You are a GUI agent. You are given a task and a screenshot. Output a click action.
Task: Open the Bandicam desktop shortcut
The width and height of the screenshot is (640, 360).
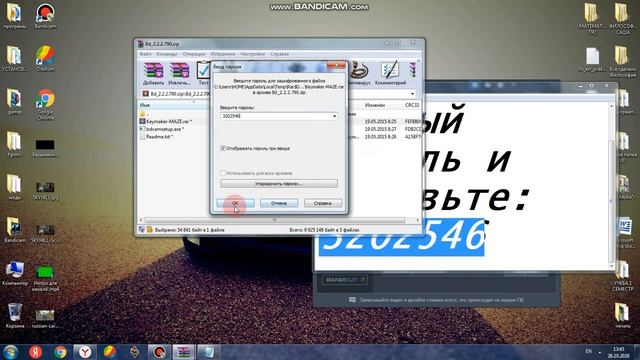click(45, 16)
